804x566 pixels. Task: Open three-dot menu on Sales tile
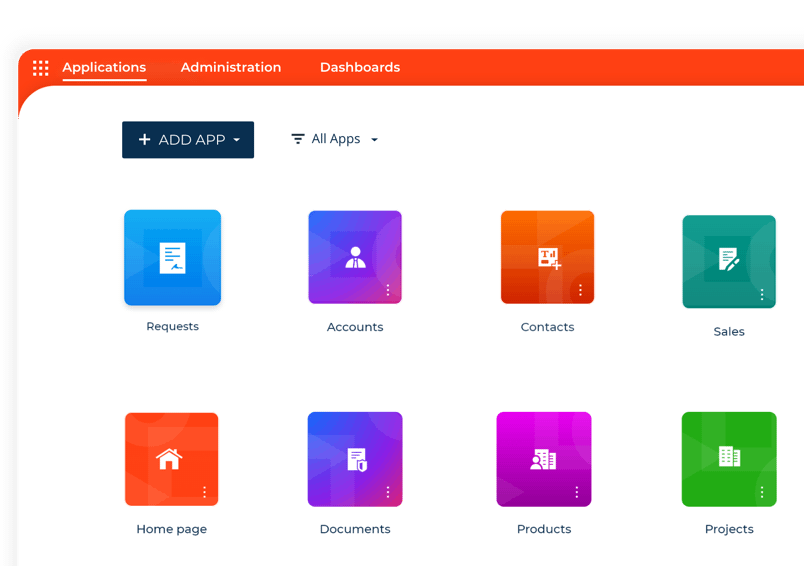point(762,295)
